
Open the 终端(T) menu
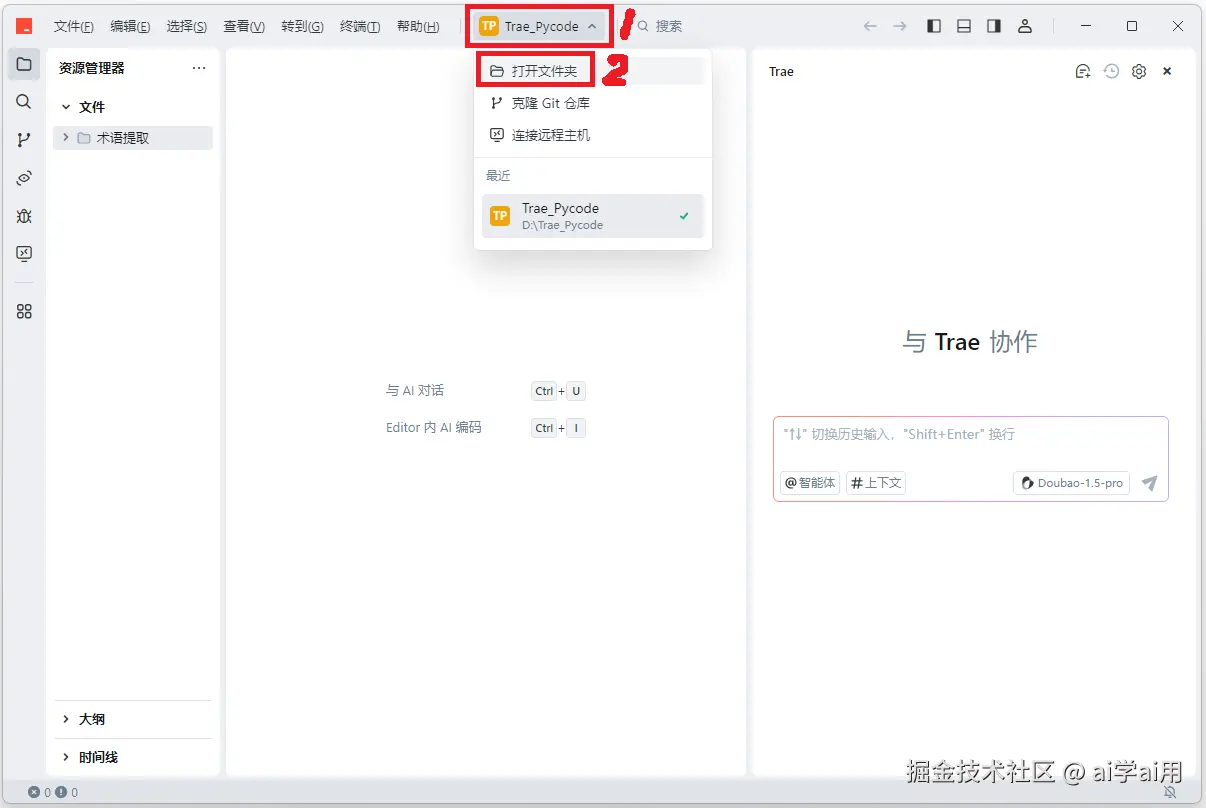point(360,26)
